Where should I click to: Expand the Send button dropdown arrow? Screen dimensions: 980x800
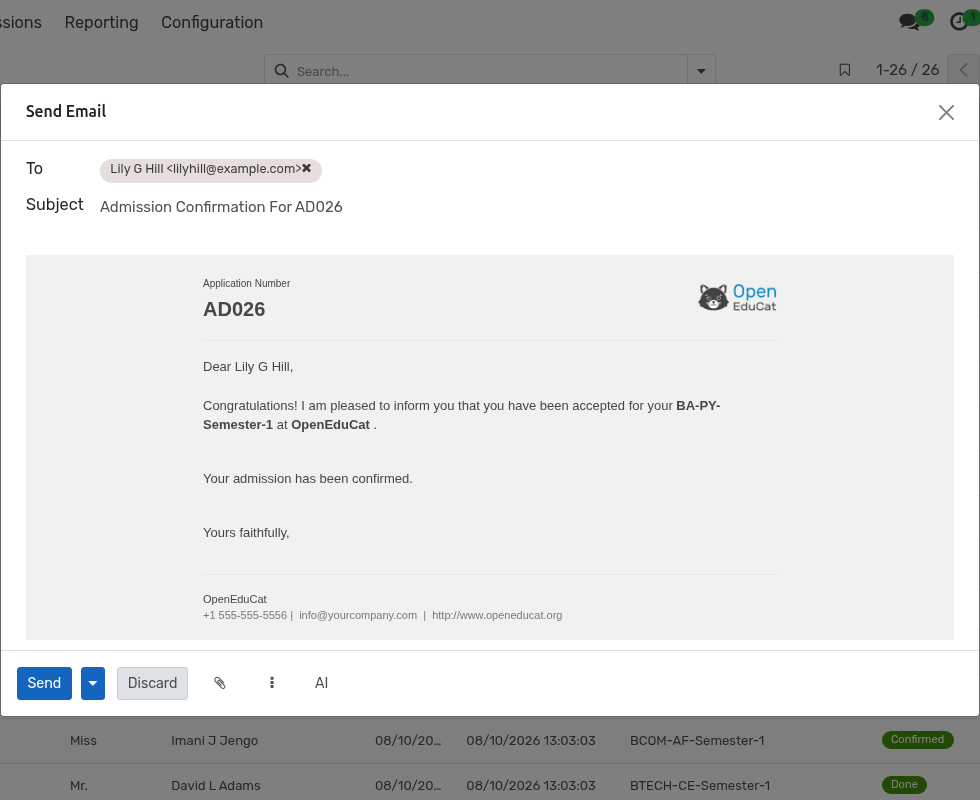[92, 683]
